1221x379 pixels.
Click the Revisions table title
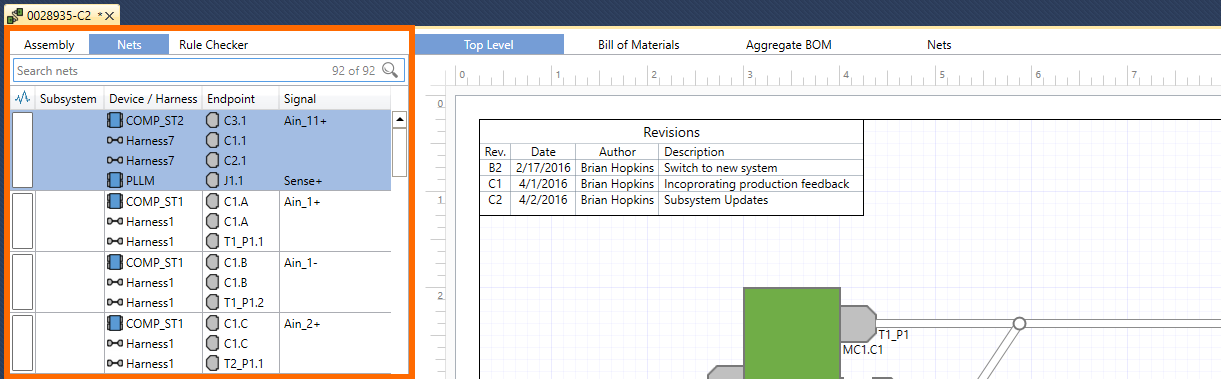(671, 132)
